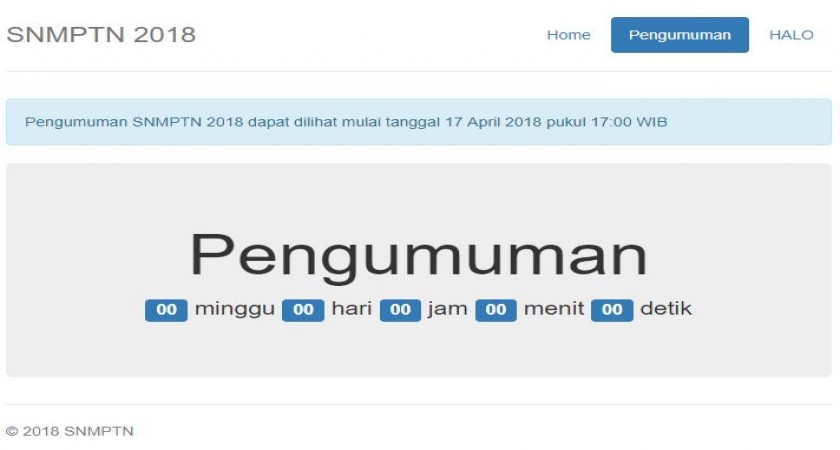Click the word hari in countdown
840x450 pixels.
tap(351, 309)
